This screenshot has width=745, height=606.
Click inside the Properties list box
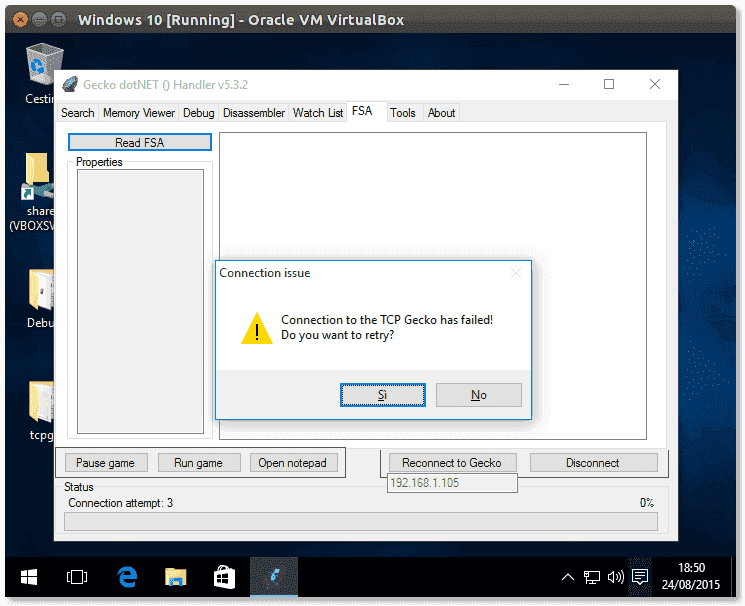click(140, 301)
